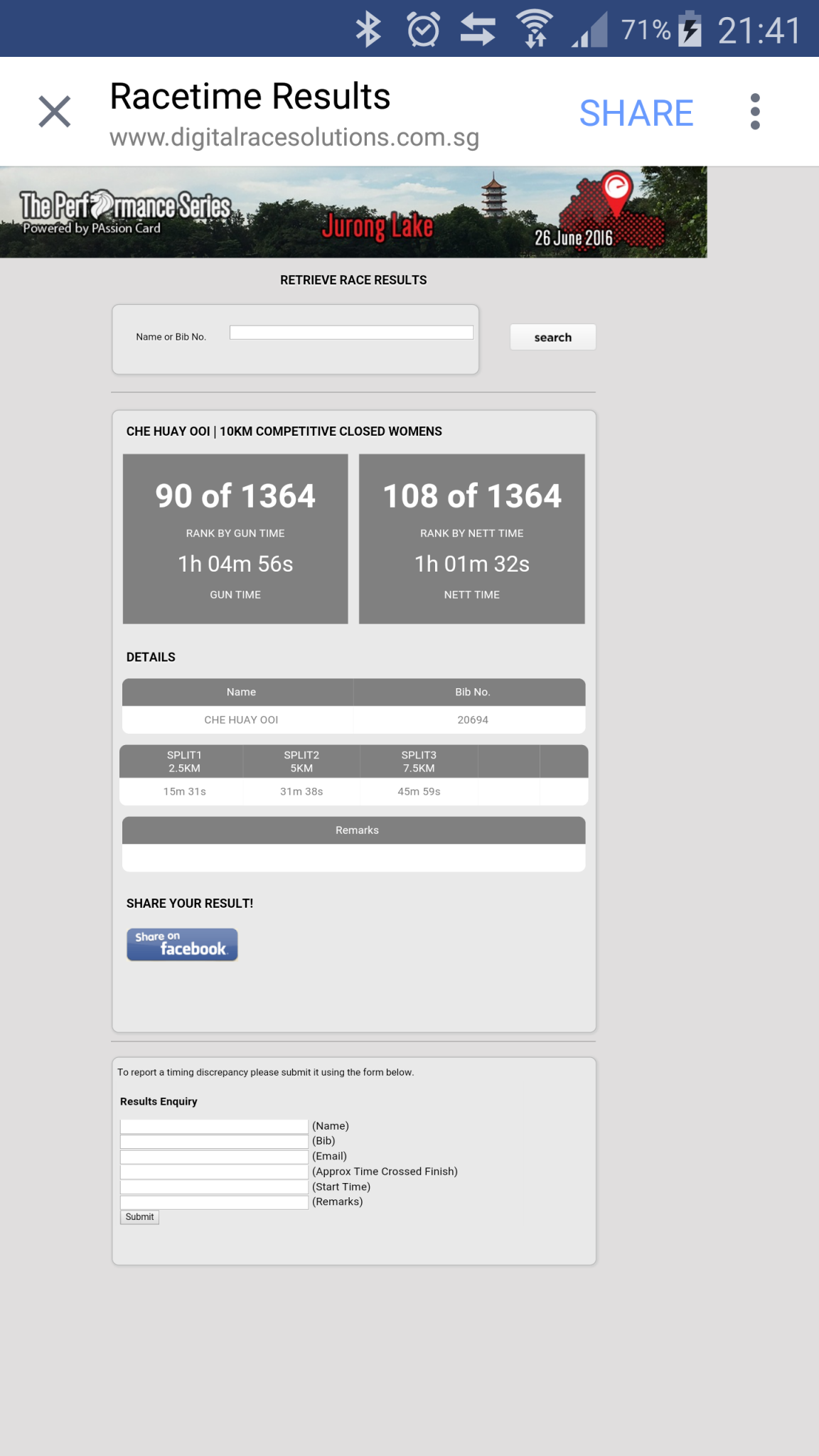Submit the Results Enquiry form
This screenshot has width=819, height=1456.
[x=139, y=1217]
